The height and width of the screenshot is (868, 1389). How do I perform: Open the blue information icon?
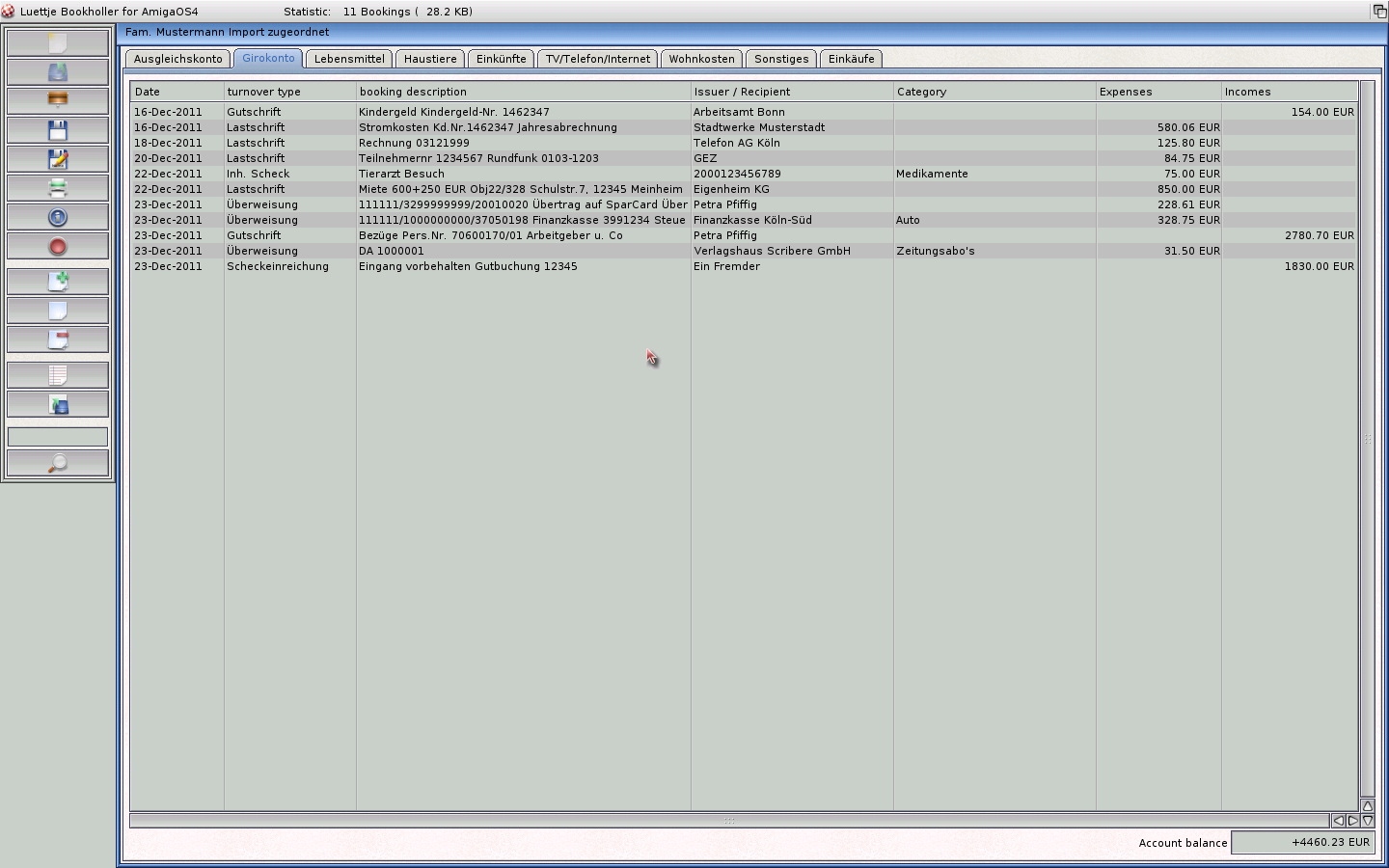coord(58,218)
